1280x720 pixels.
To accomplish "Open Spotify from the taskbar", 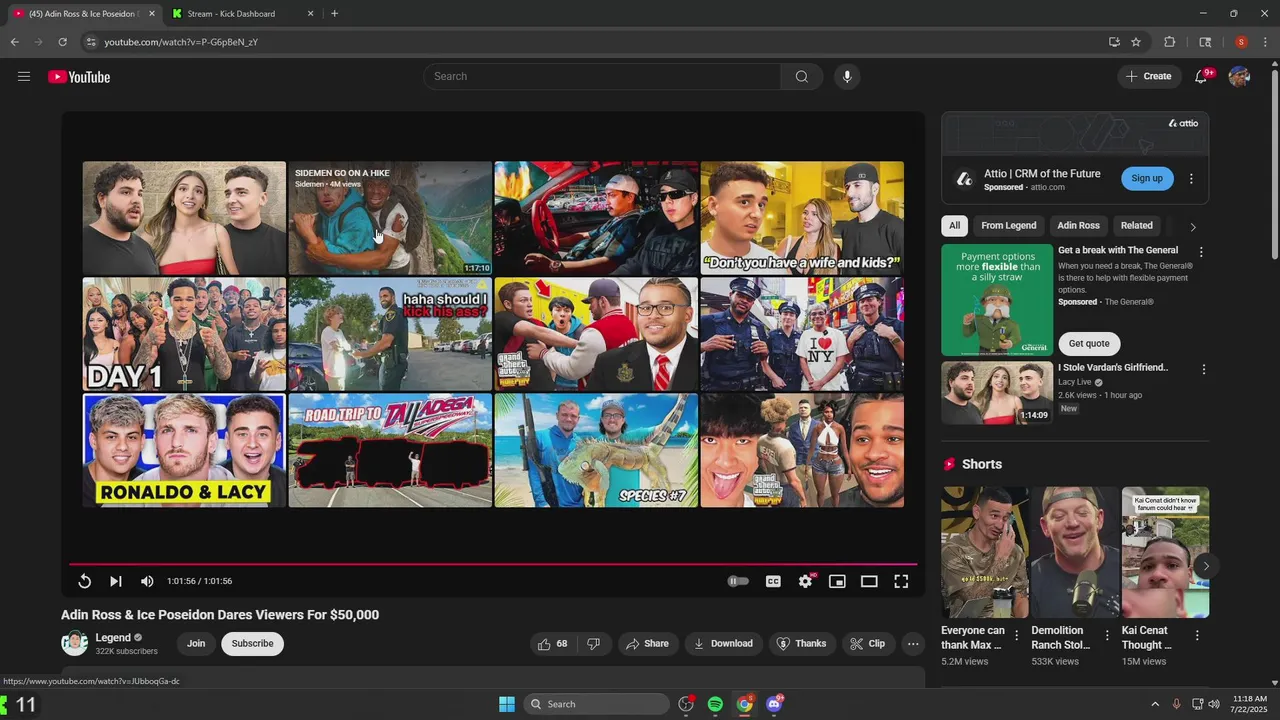I will click(x=715, y=704).
